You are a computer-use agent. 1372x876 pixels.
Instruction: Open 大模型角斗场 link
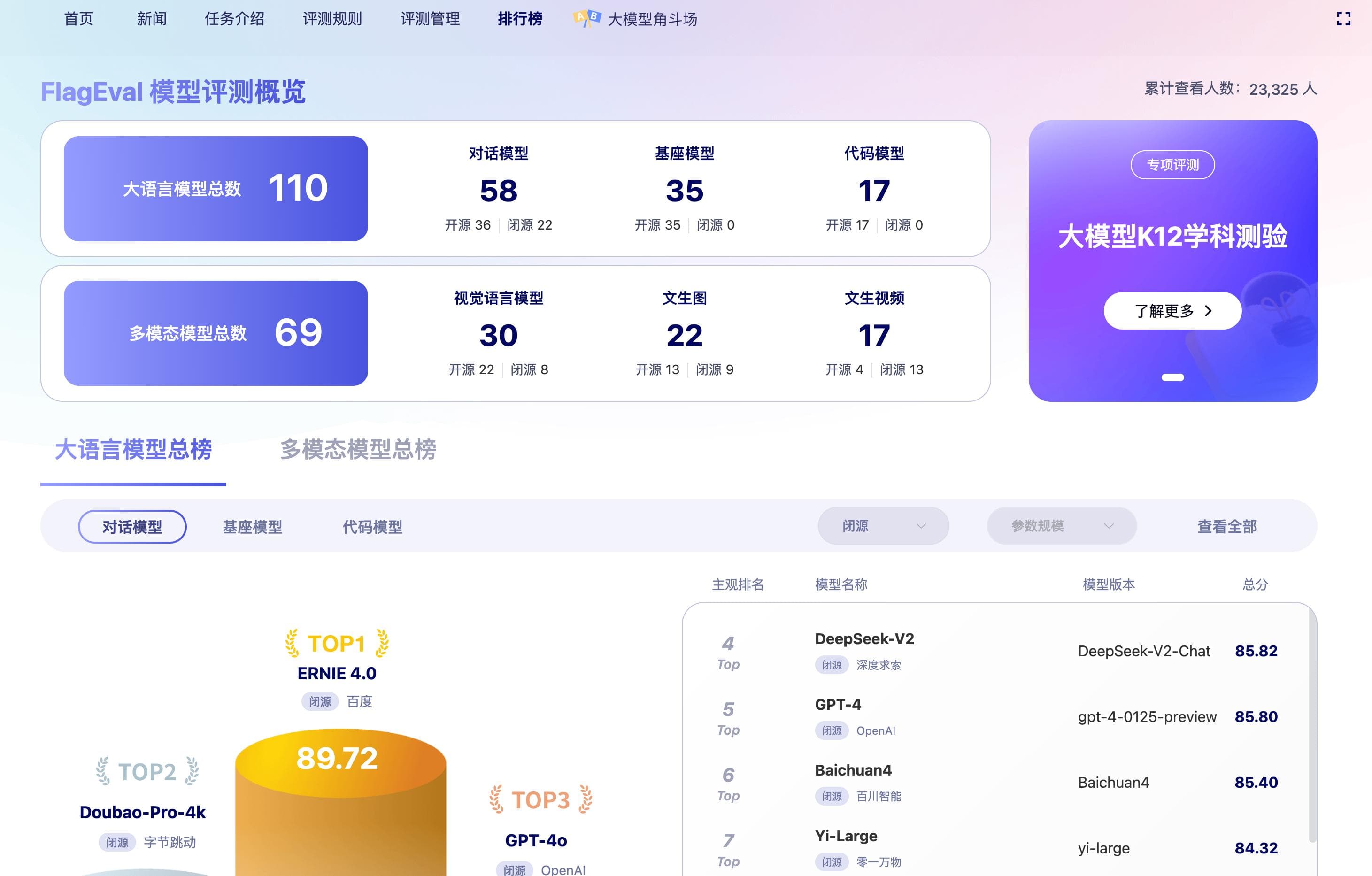click(x=652, y=19)
